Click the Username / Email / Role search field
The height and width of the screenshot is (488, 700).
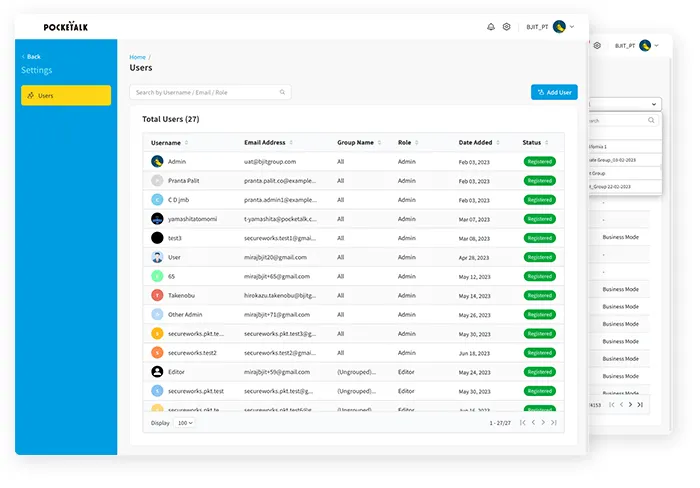[205, 92]
